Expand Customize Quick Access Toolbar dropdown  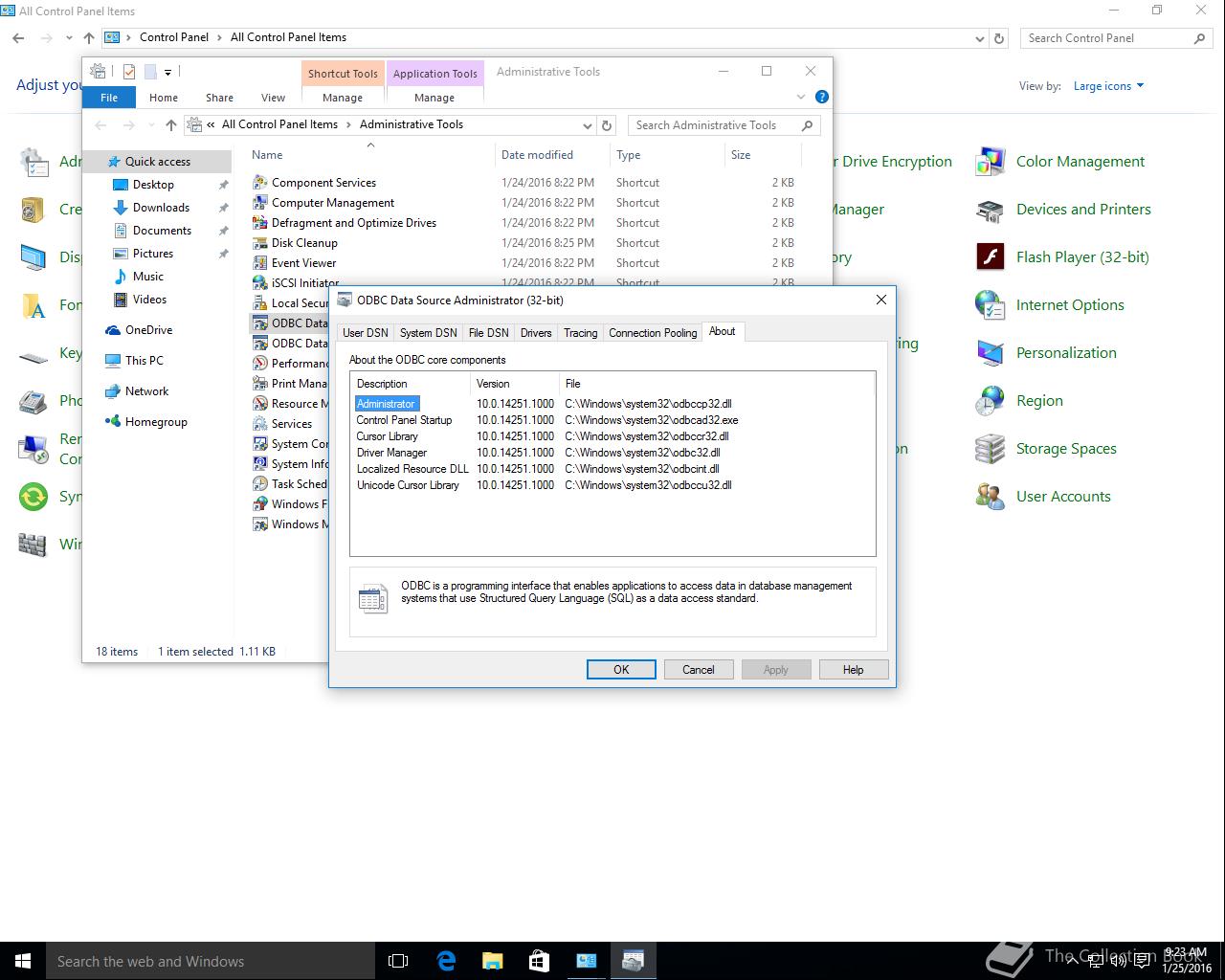[x=167, y=72]
